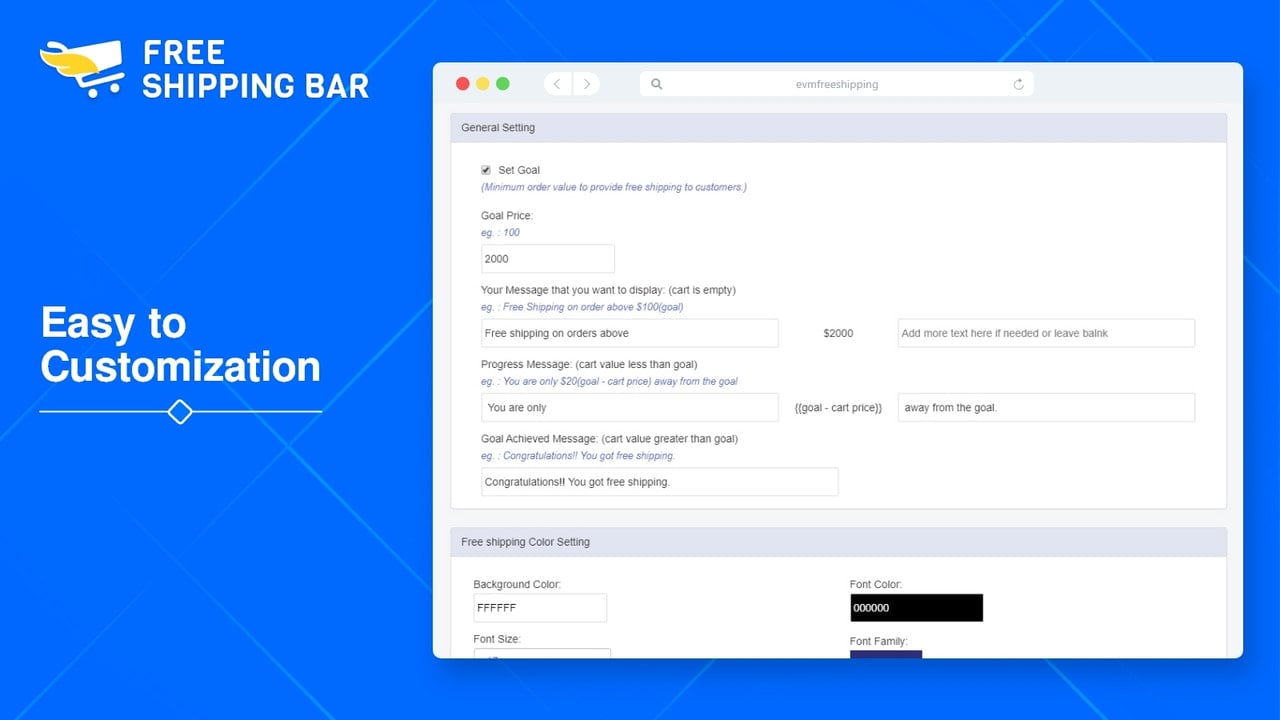Open the Font Size dropdown
This screenshot has height=720, width=1280.
(542, 653)
